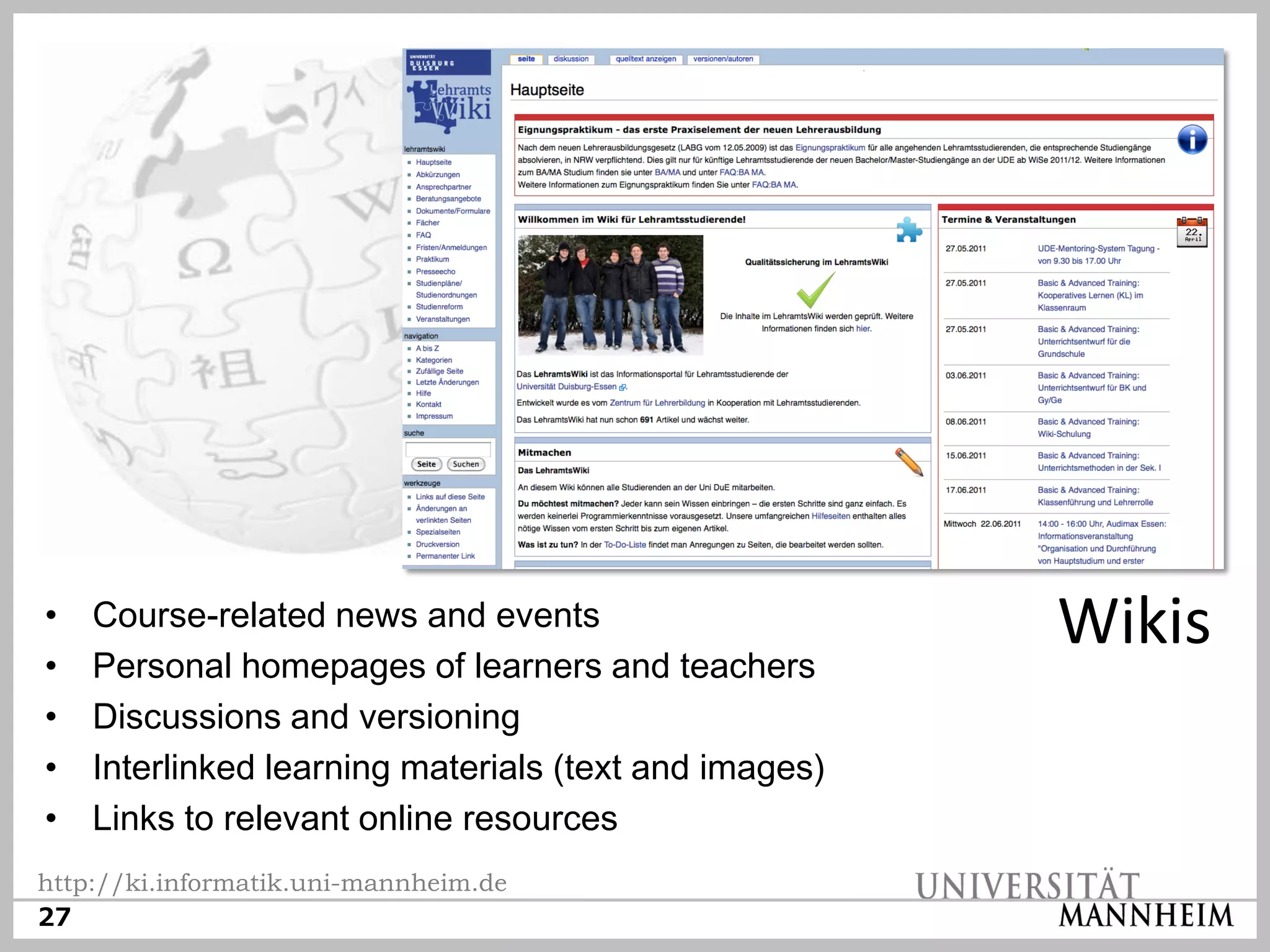
Task: Open Klassenführung und Lehrerrolle event
Action: pos(1095,496)
